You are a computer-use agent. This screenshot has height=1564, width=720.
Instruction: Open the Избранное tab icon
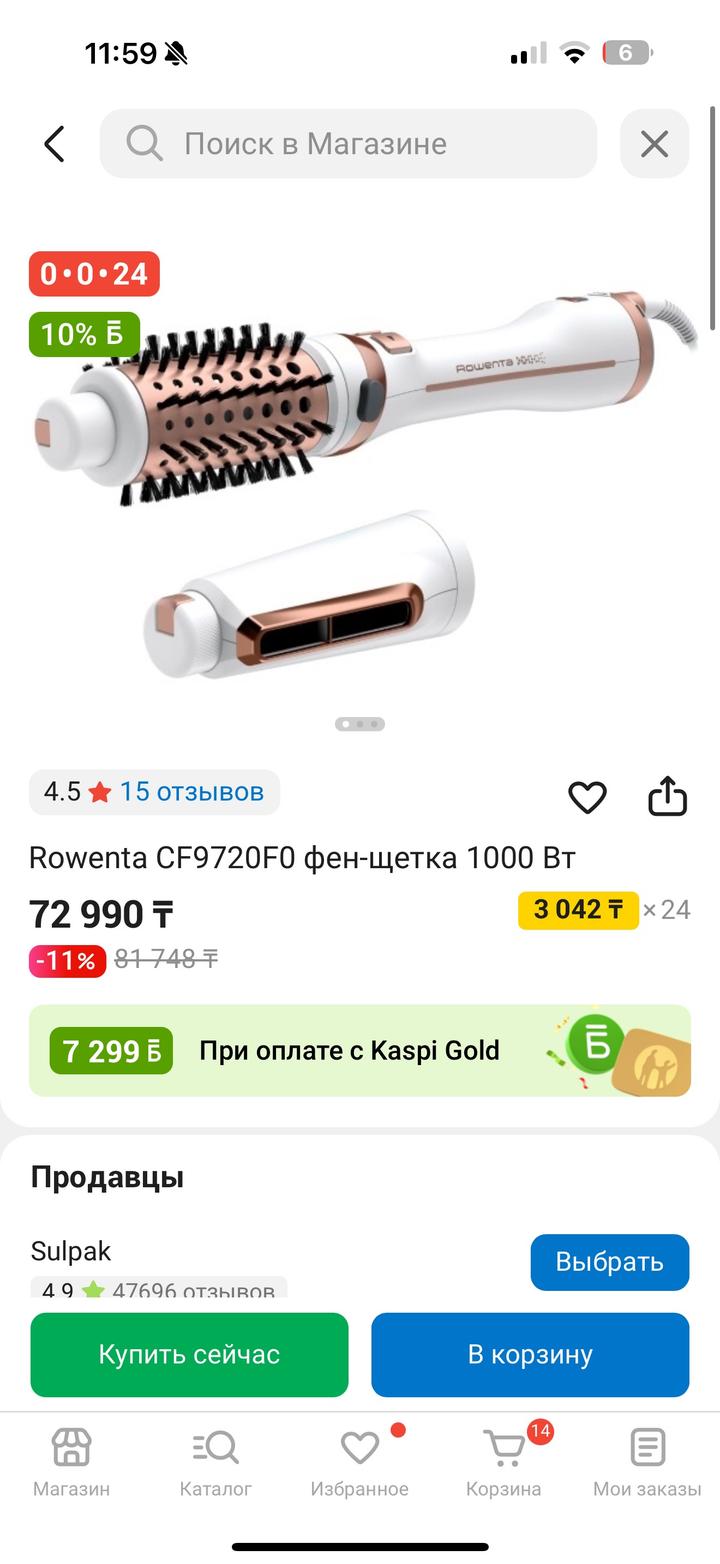tap(360, 1447)
